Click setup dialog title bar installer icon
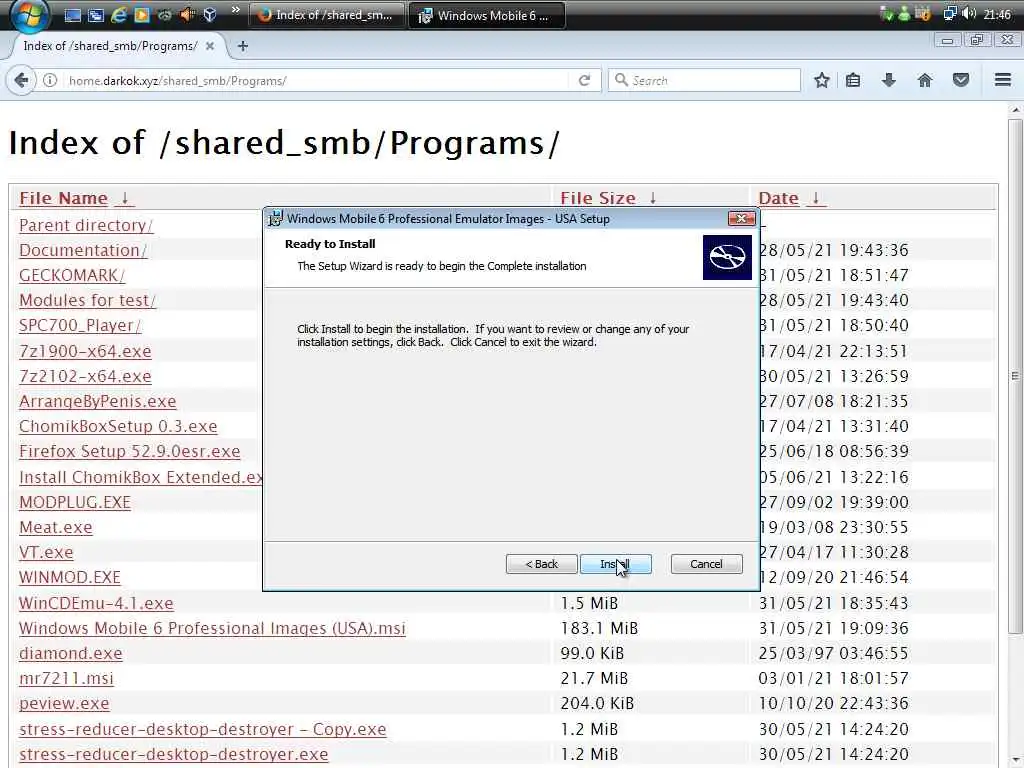Screen dimensions: 1024x768 click(276, 218)
